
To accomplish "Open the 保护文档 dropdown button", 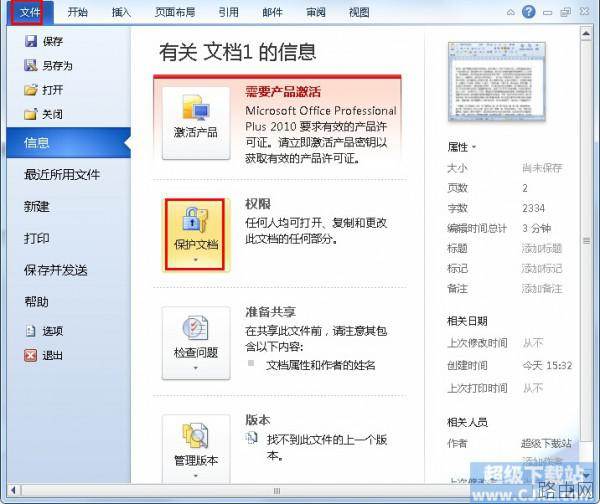I will click(x=195, y=234).
